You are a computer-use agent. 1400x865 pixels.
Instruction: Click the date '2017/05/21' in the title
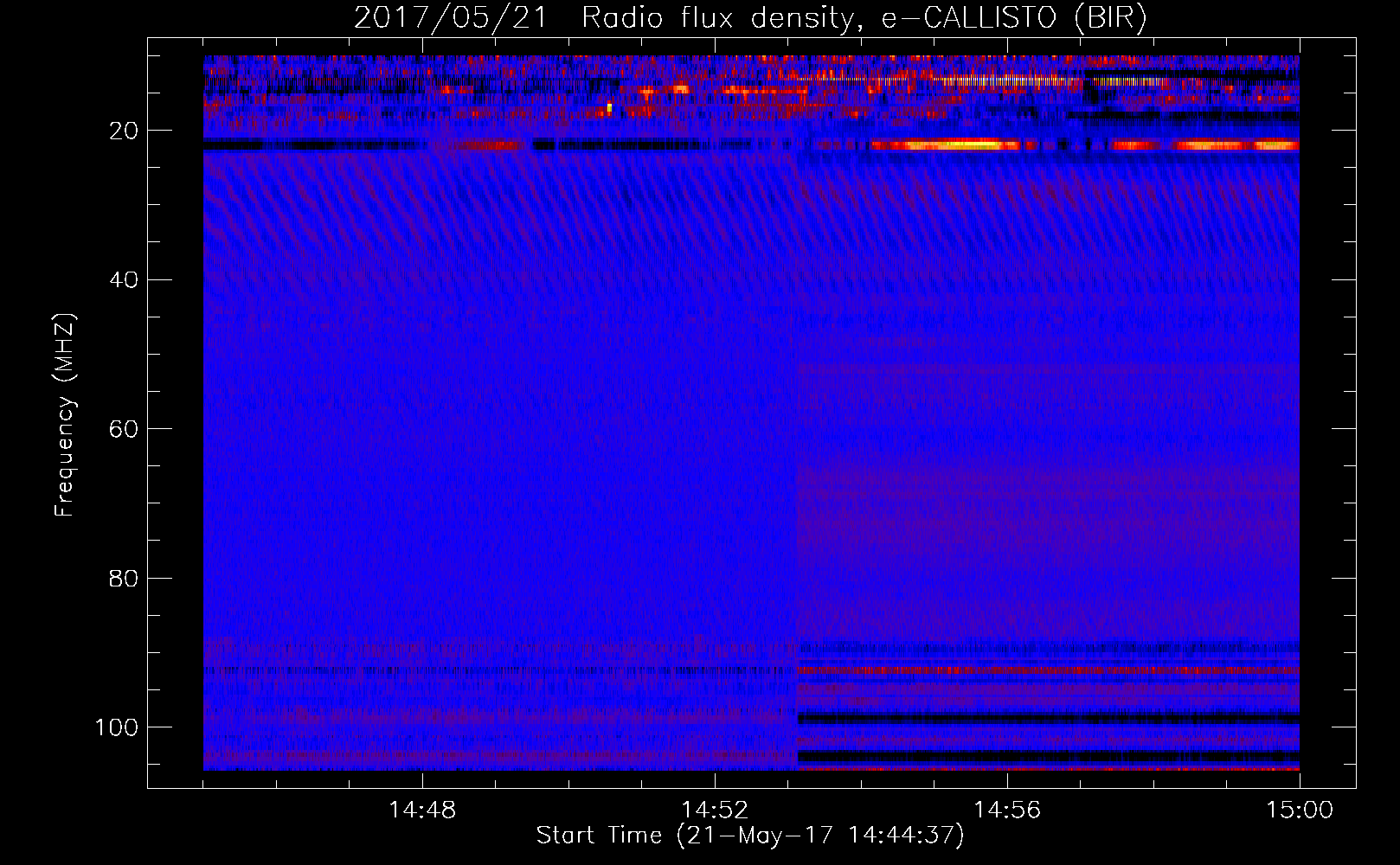451,18
